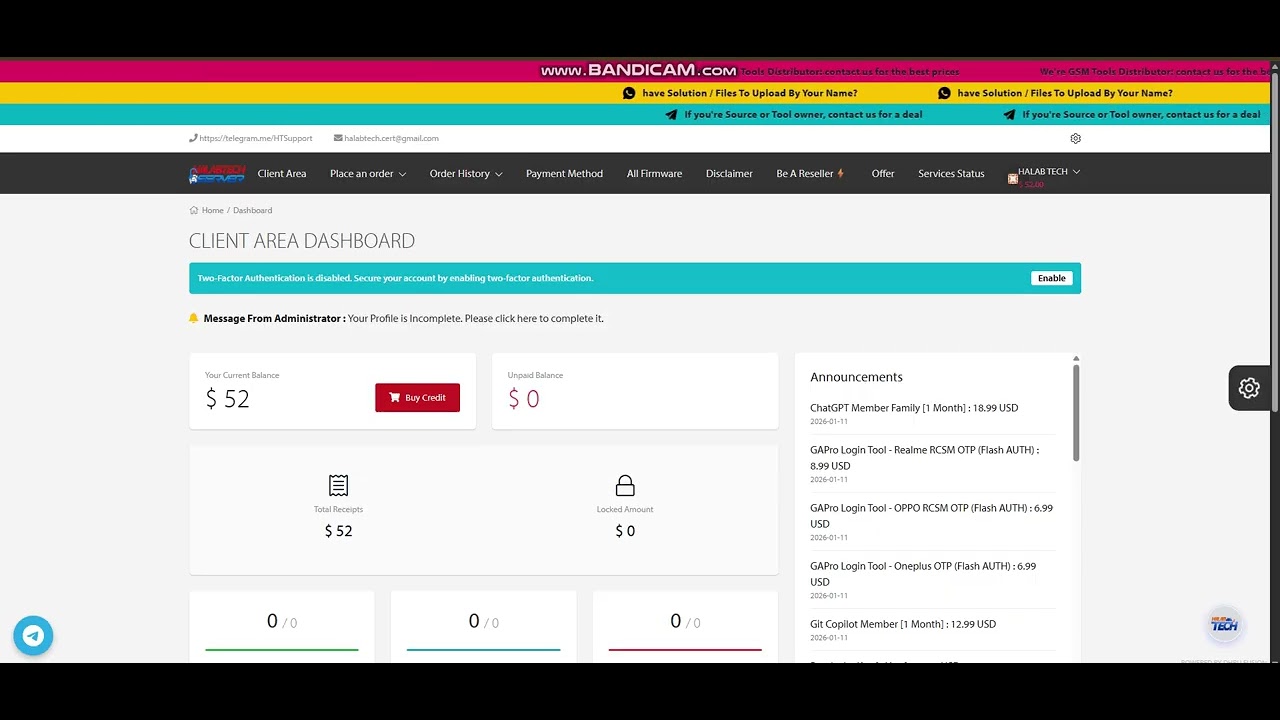Click the Unpaid Balance $ 0 value
The height and width of the screenshot is (720, 1280).
click(x=523, y=399)
